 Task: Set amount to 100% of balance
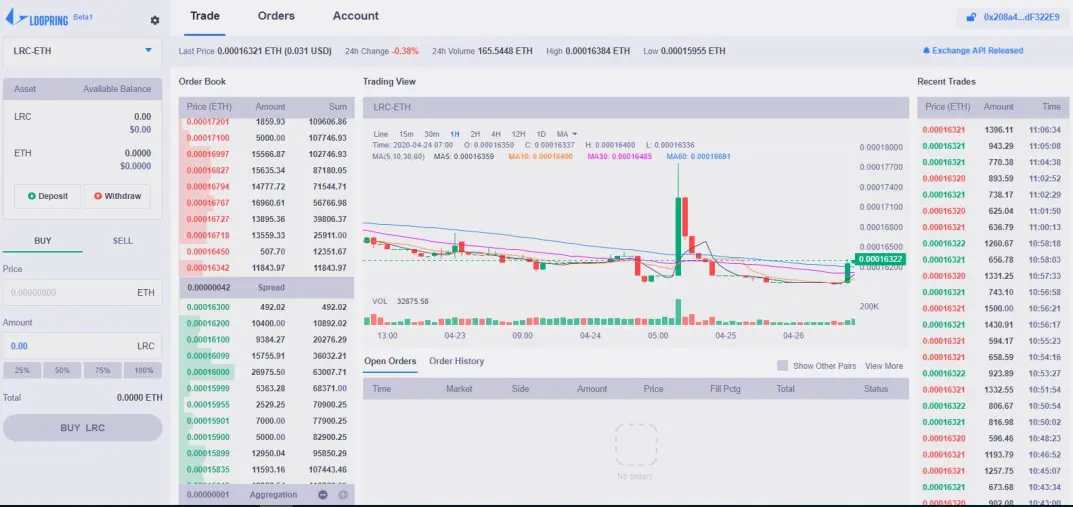coord(144,370)
